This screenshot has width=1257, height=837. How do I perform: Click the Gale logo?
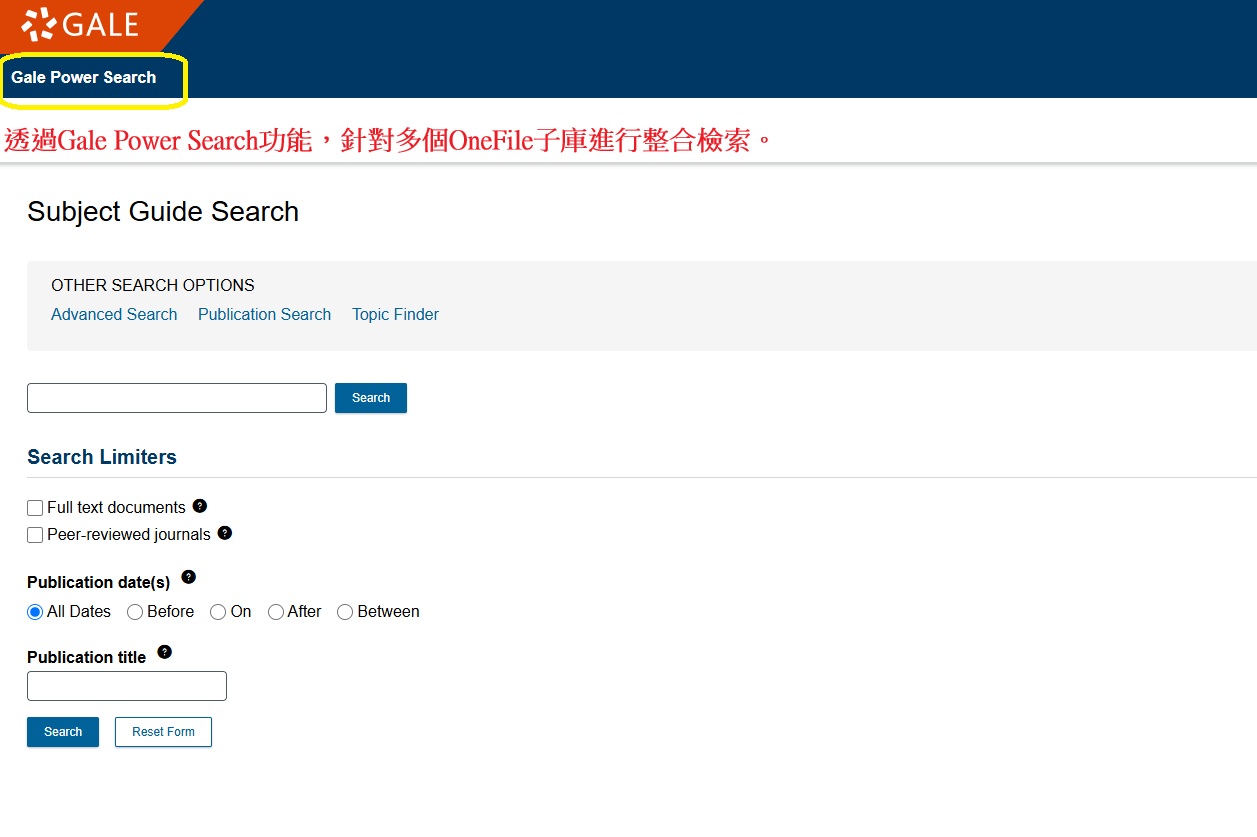[x=80, y=25]
